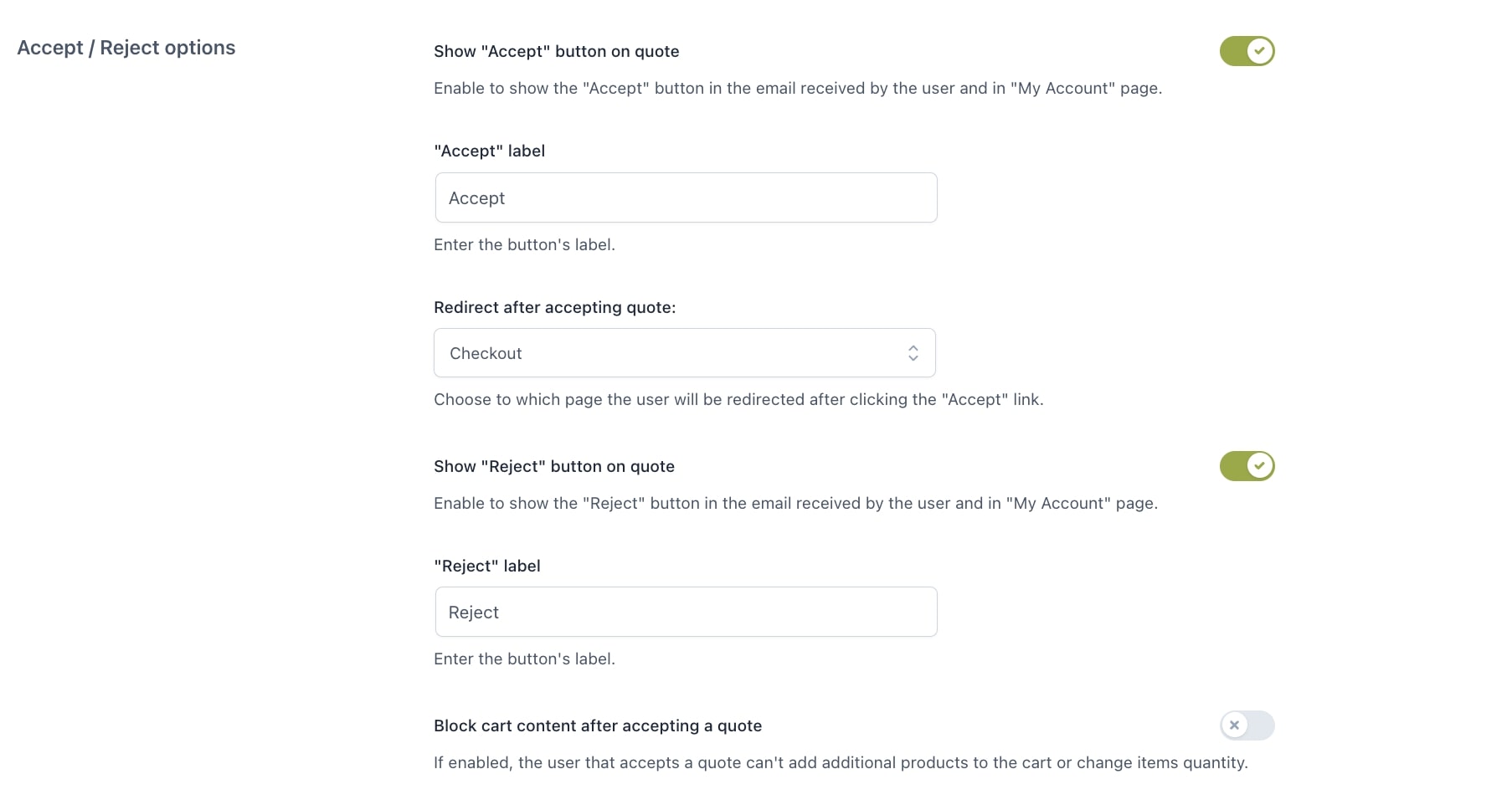Click the "Reject" label field caption
Viewport: 1512px width, 810px height.
tap(486, 566)
